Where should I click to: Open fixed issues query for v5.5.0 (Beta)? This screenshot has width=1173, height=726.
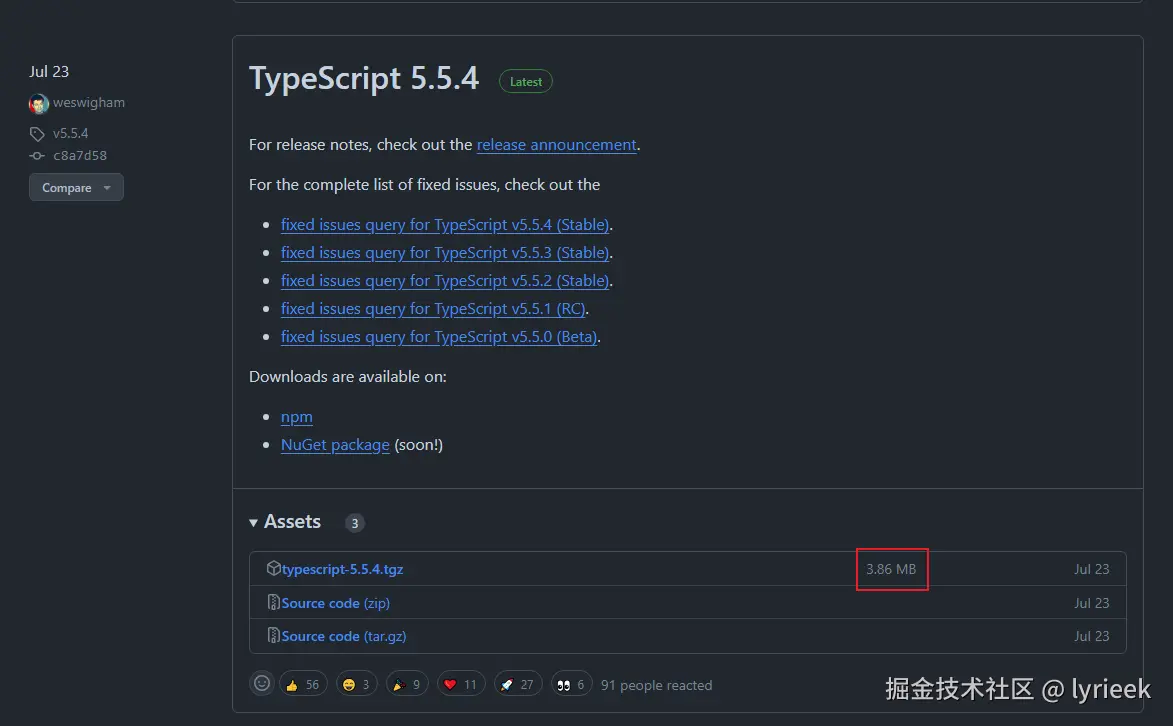[x=439, y=337]
